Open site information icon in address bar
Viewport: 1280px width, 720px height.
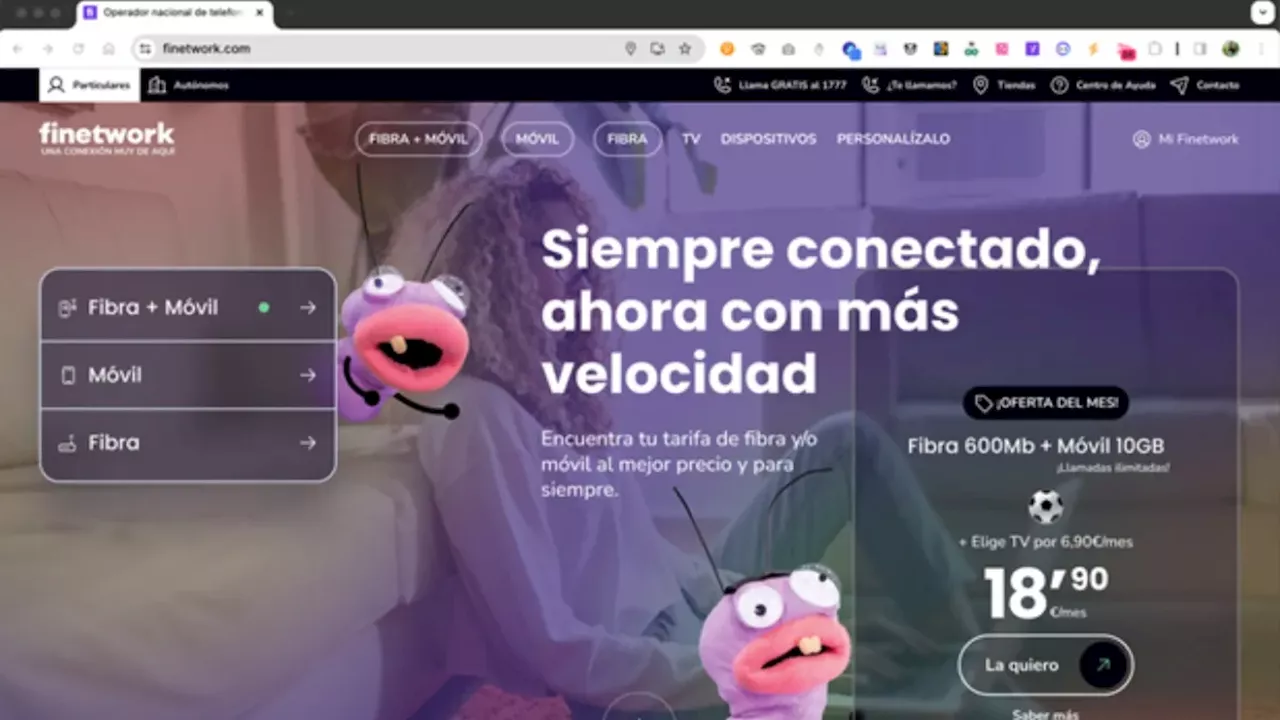coord(146,48)
